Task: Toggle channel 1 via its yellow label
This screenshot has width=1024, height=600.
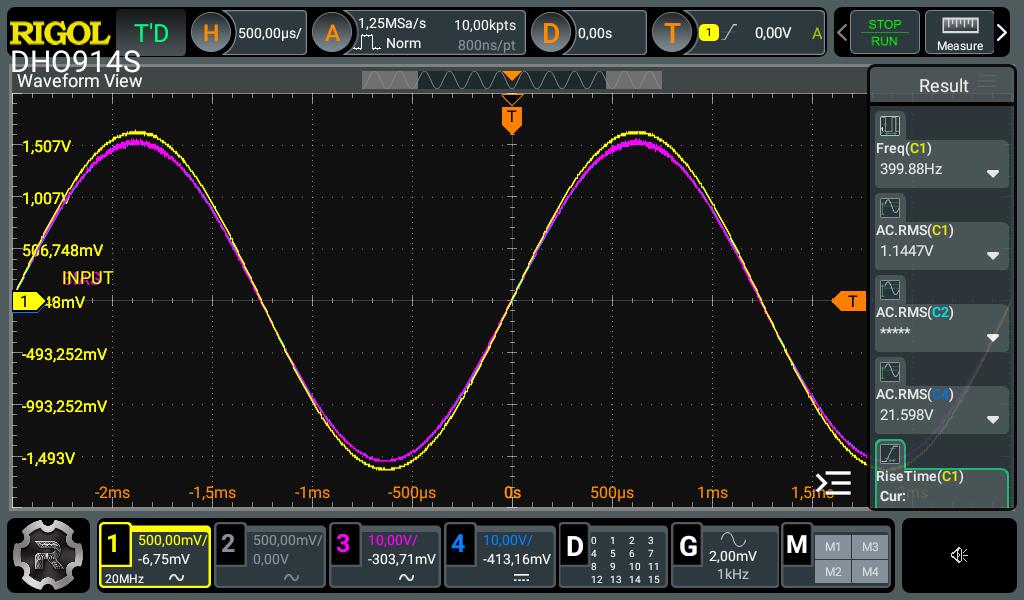Action: coord(113,543)
